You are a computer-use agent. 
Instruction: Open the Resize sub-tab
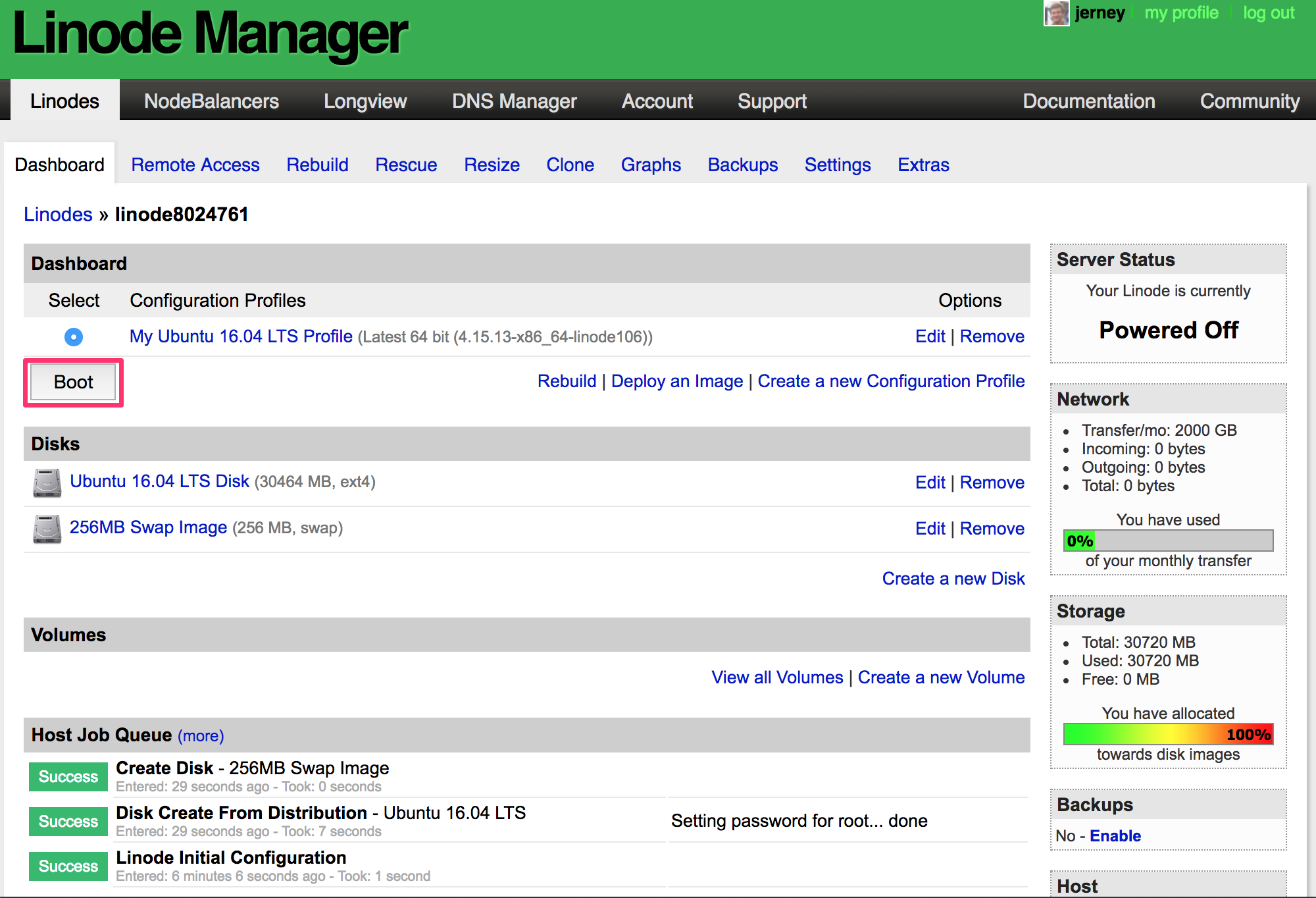492,165
